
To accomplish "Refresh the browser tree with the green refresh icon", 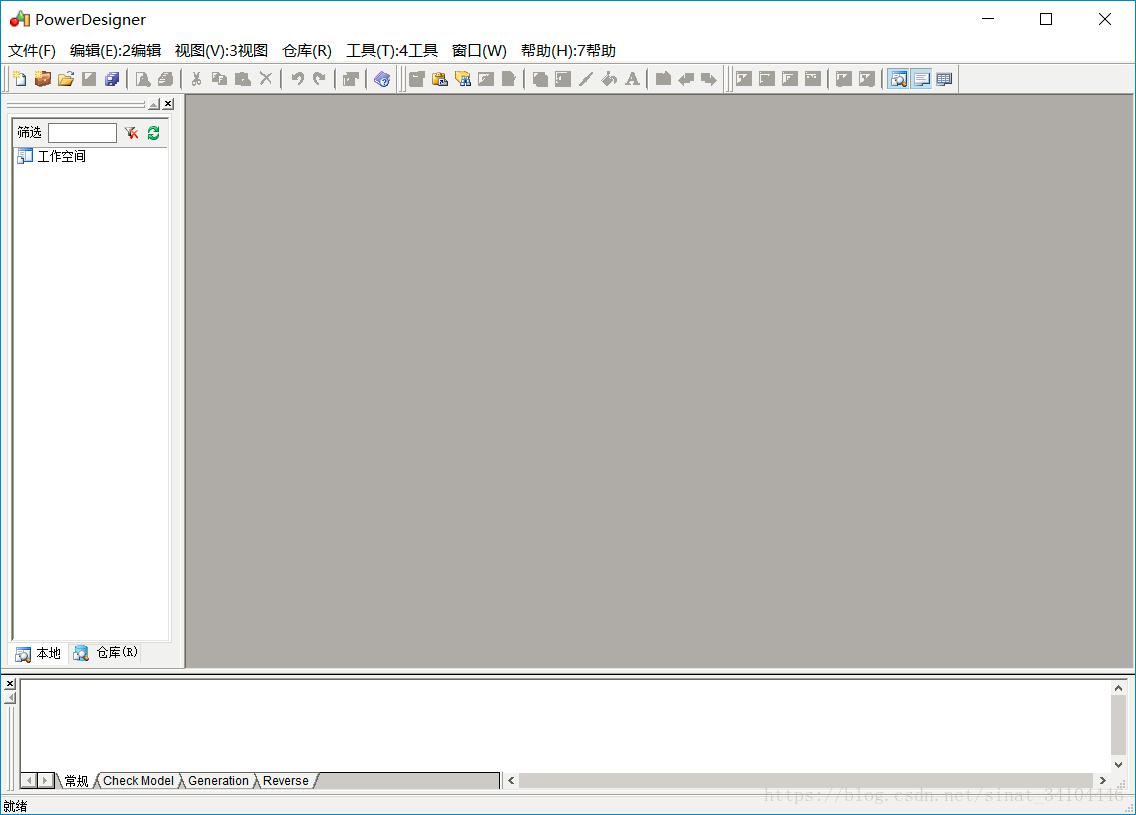I will pos(152,132).
